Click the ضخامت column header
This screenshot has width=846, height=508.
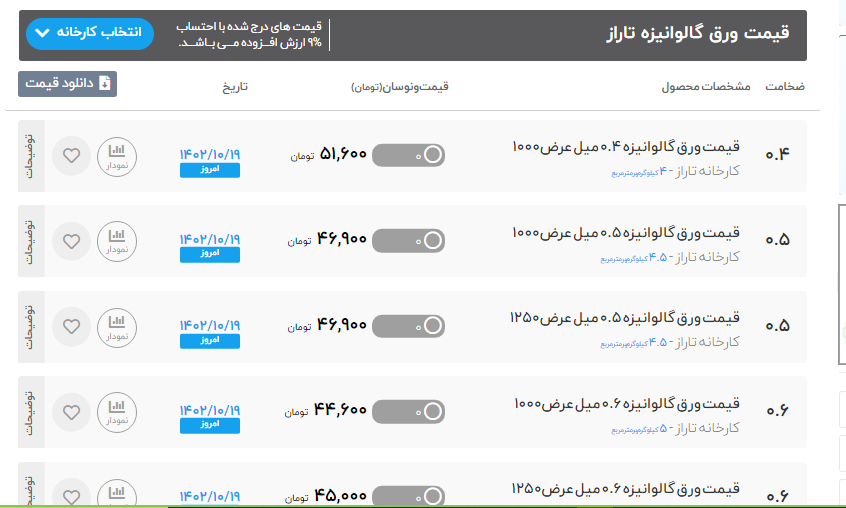[785, 87]
